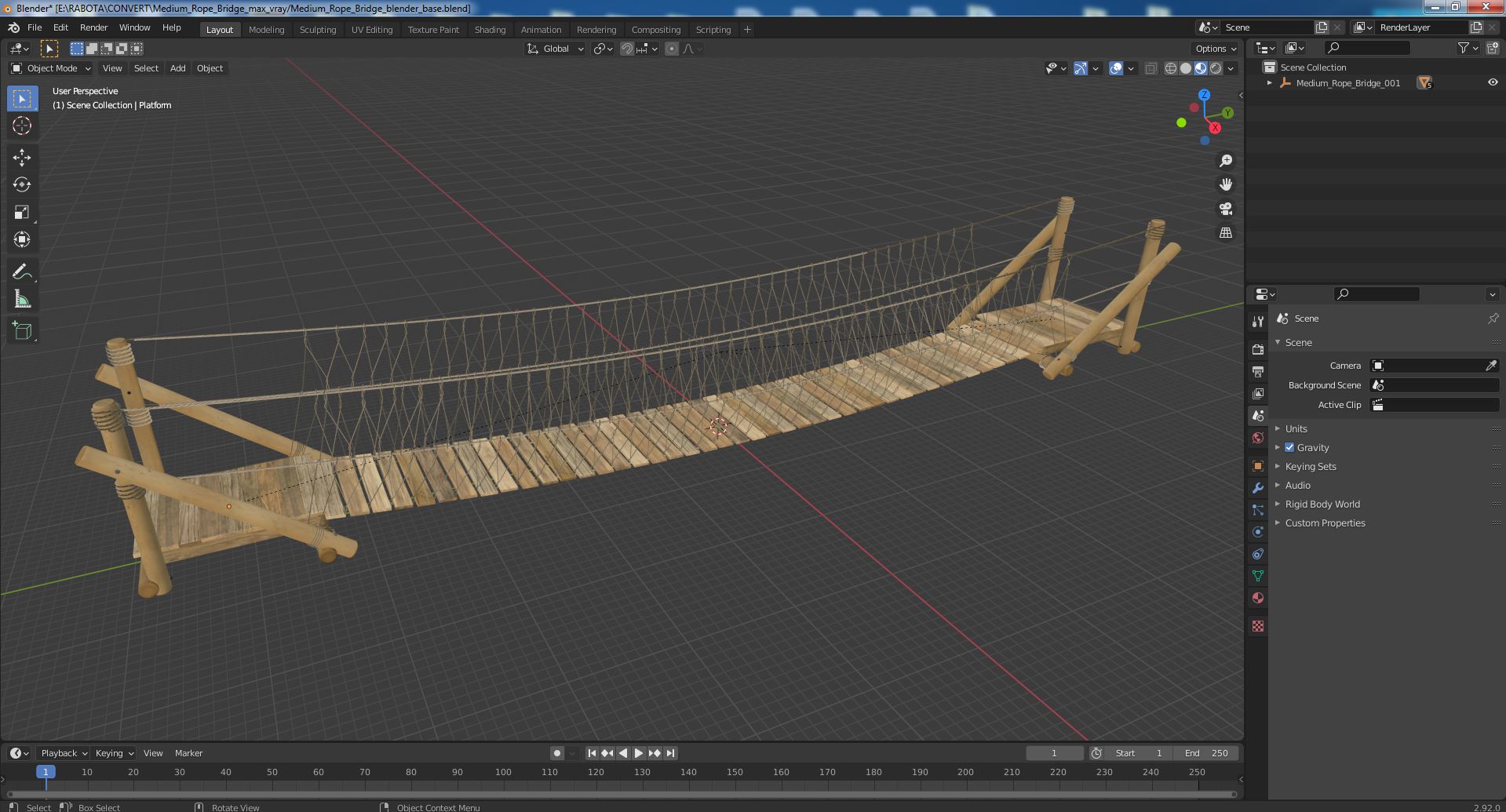This screenshot has width=1506, height=812.
Task: Activate the Move tool
Action: click(22, 158)
